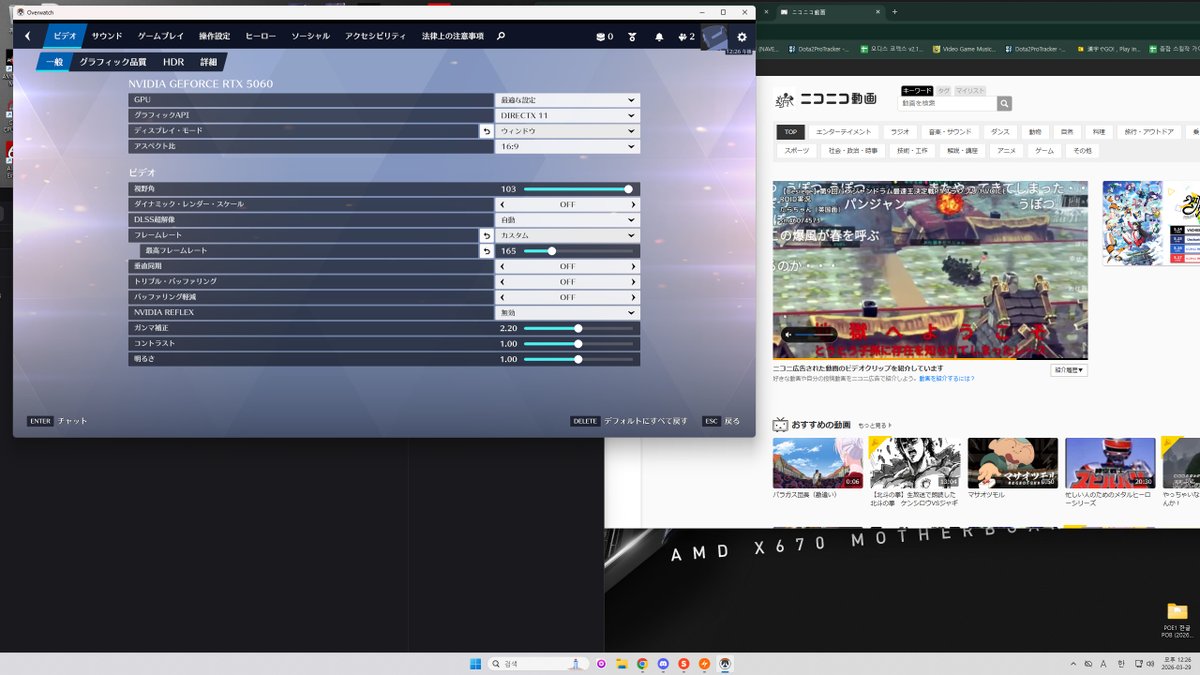The image size is (1200, 675).
Task: Click right arrow on 垂直同期 setting
Action: [x=633, y=266]
